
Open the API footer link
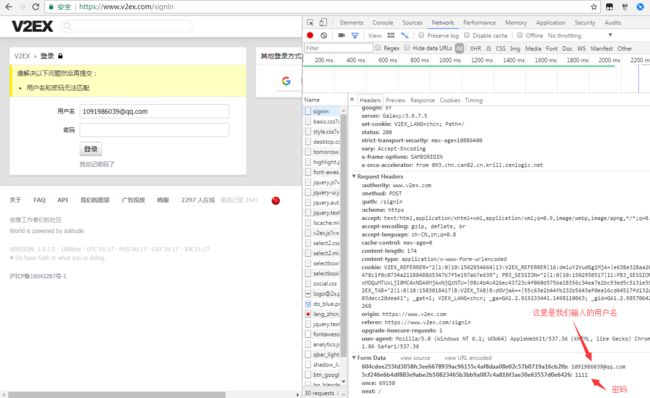(x=63, y=200)
